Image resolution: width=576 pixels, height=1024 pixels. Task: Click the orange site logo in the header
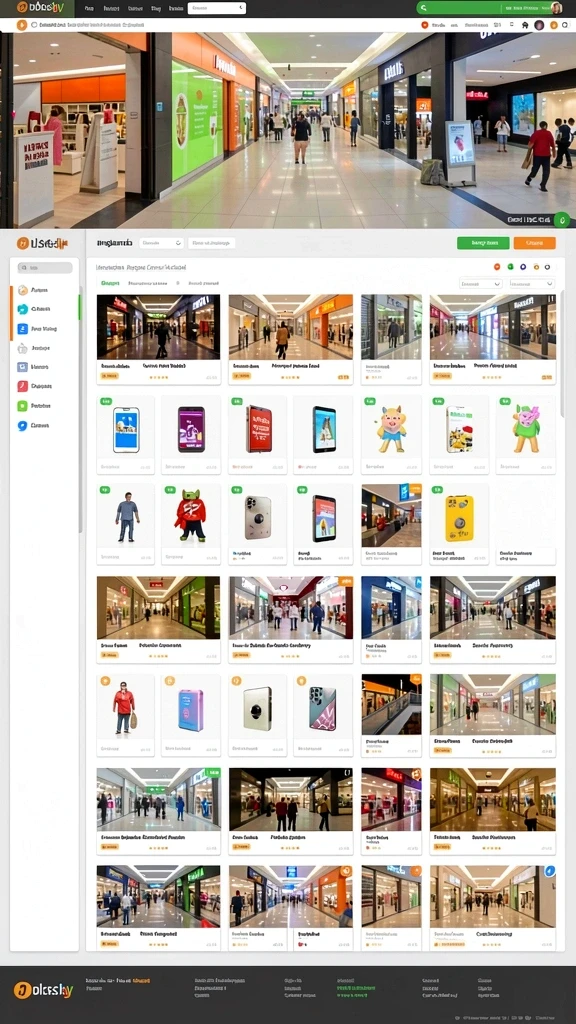[40, 8]
